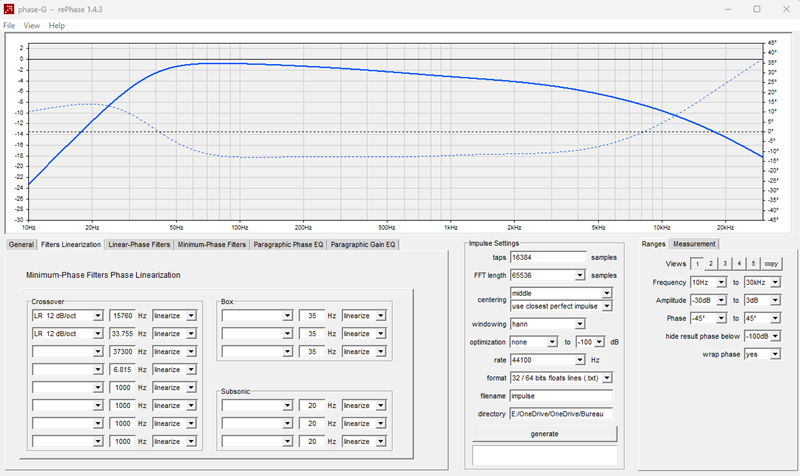Click the generate button

coord(544,434)
